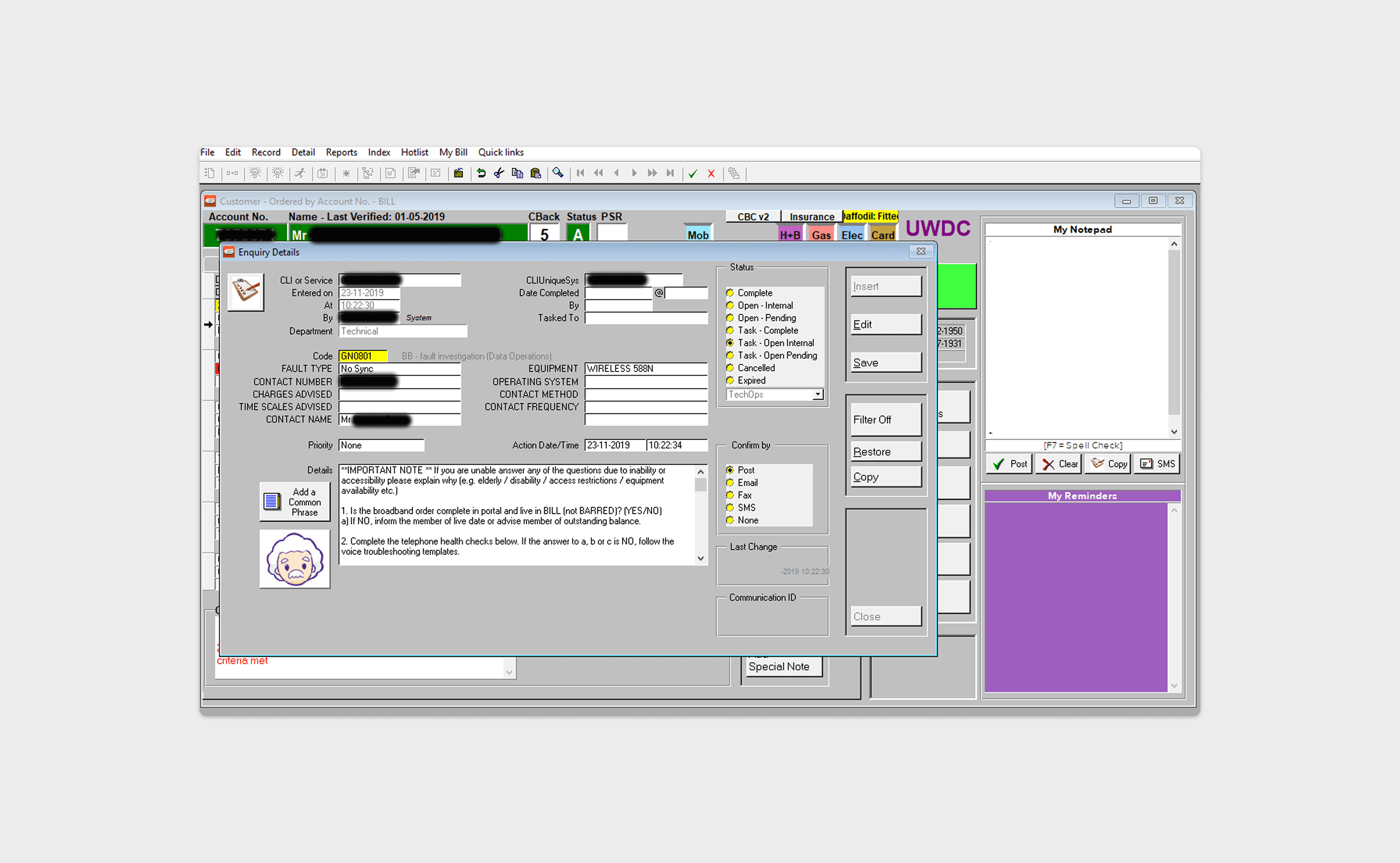This screenshot has width=1400, height=863.
Task: Click the scissors cut icon in toolbar
Action: 499,173
